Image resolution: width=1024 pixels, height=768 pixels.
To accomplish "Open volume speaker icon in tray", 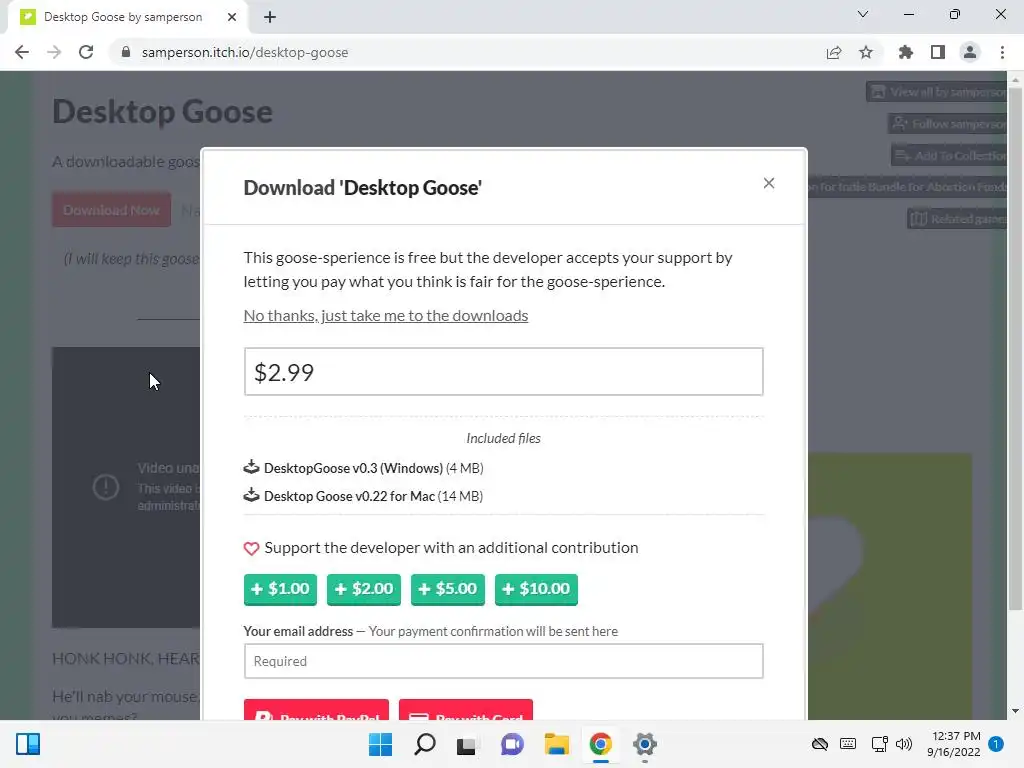I will coord(904,744).
